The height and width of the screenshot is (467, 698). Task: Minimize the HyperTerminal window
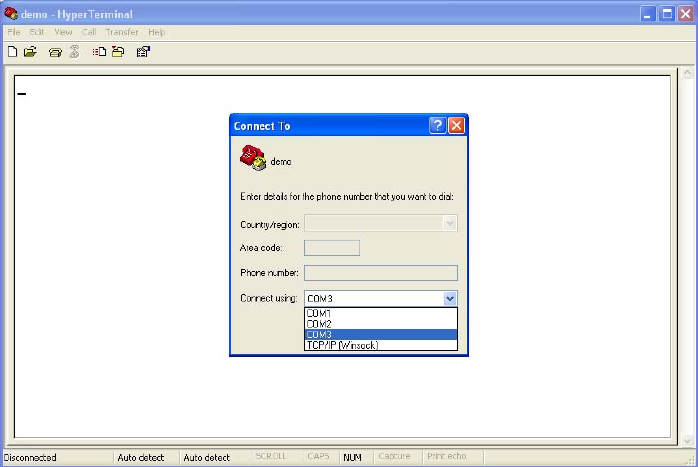[x=648, y=14]
